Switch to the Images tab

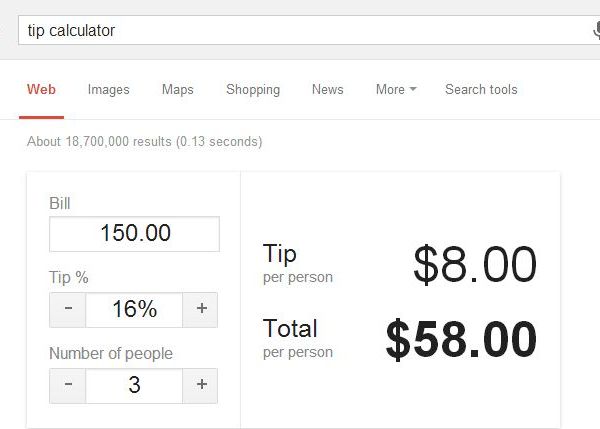click(108, 89)
